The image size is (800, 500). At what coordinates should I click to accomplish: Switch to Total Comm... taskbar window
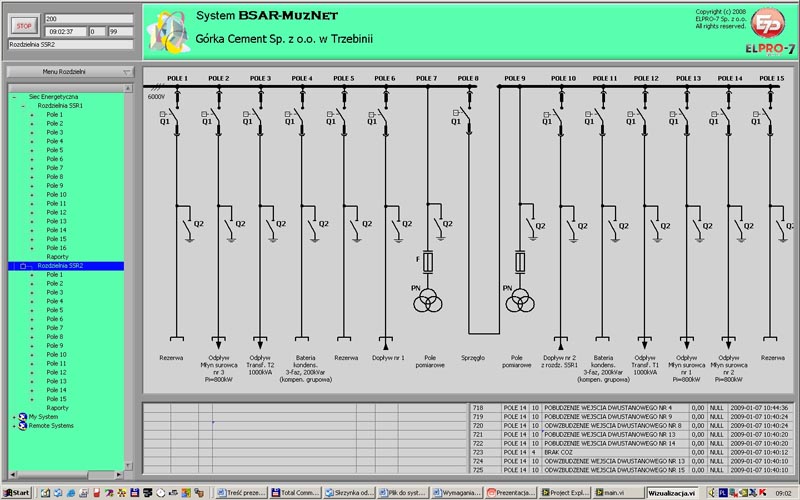click(x=295, y=493)
